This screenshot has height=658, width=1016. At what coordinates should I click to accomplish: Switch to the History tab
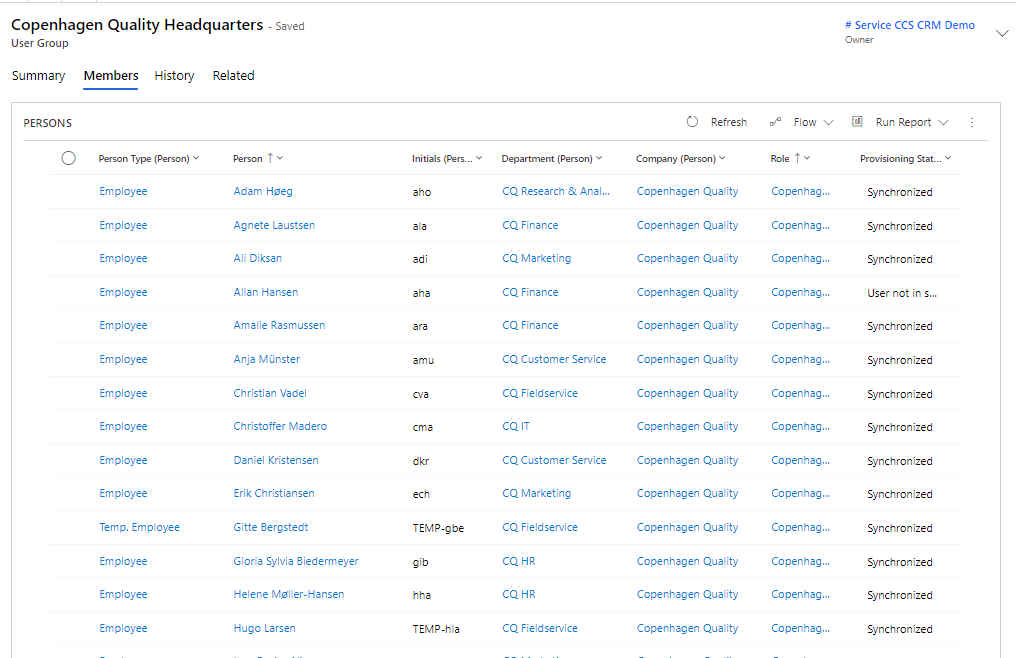174,76
